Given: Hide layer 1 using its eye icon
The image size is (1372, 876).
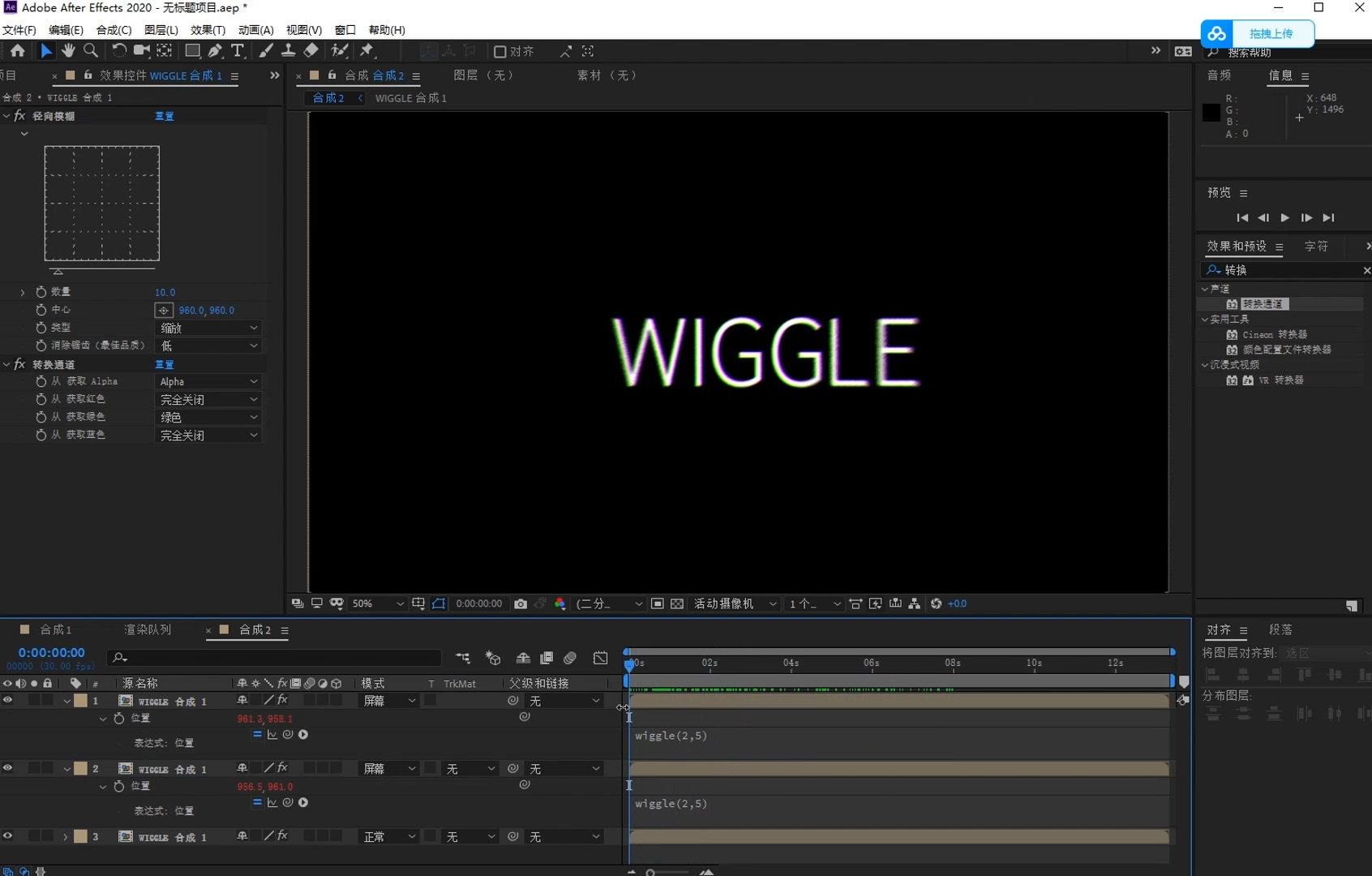Looking at the screenshot, I should 8,700.
